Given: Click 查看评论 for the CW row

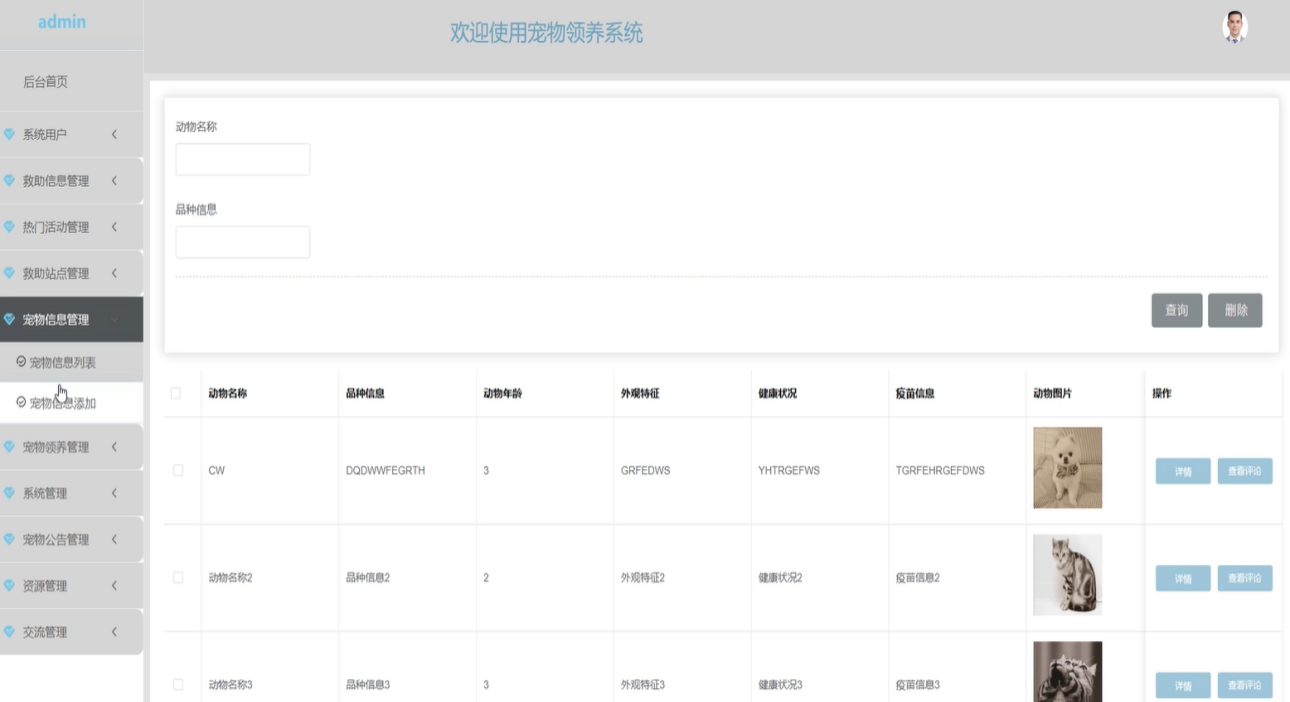Looking at the screenshot, I should (1245, 471).
